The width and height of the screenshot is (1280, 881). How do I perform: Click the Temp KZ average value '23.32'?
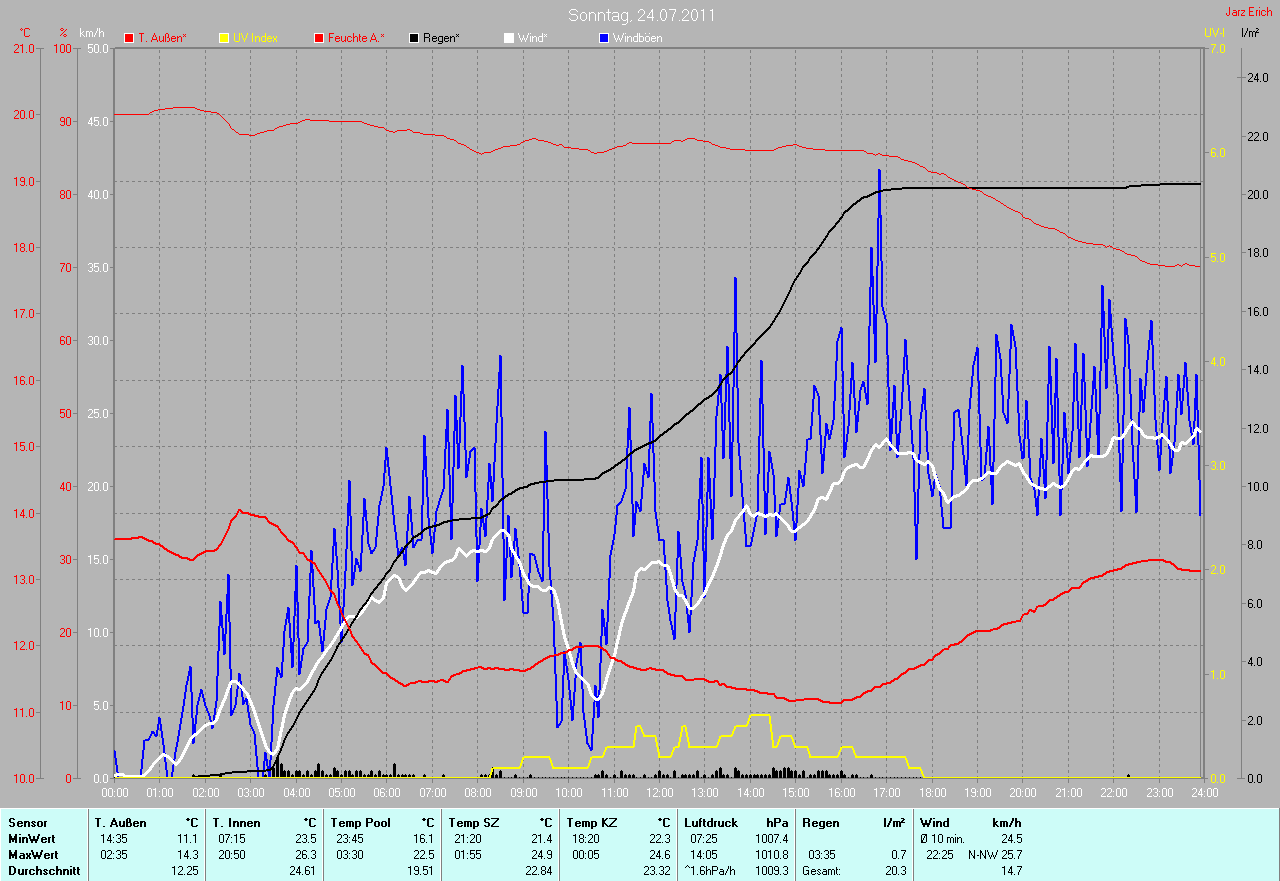[x=655, y=871]
